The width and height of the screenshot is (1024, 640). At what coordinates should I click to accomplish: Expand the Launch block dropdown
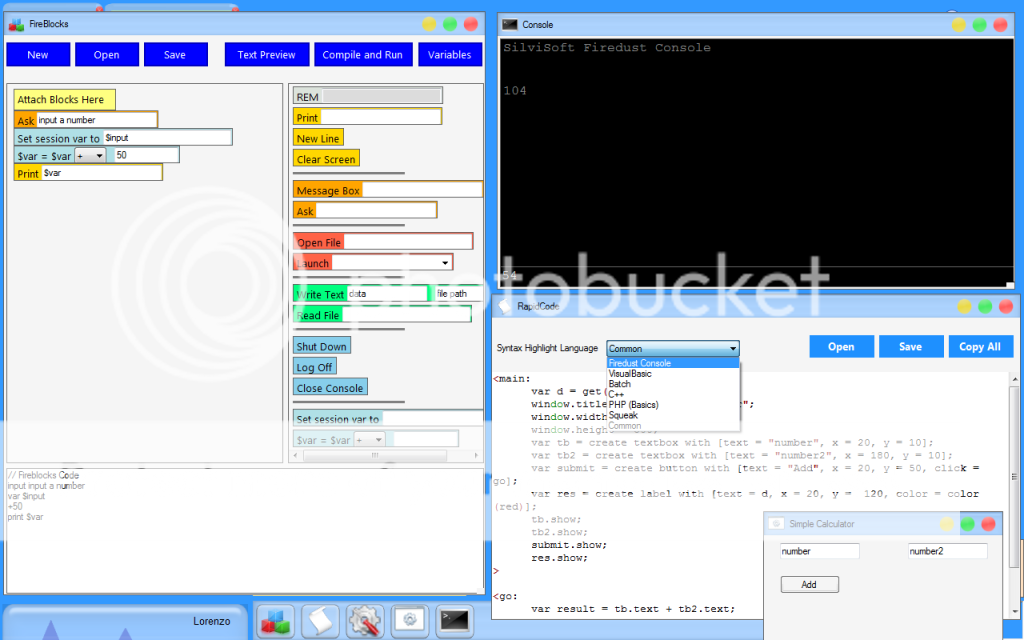click(444, 263)
